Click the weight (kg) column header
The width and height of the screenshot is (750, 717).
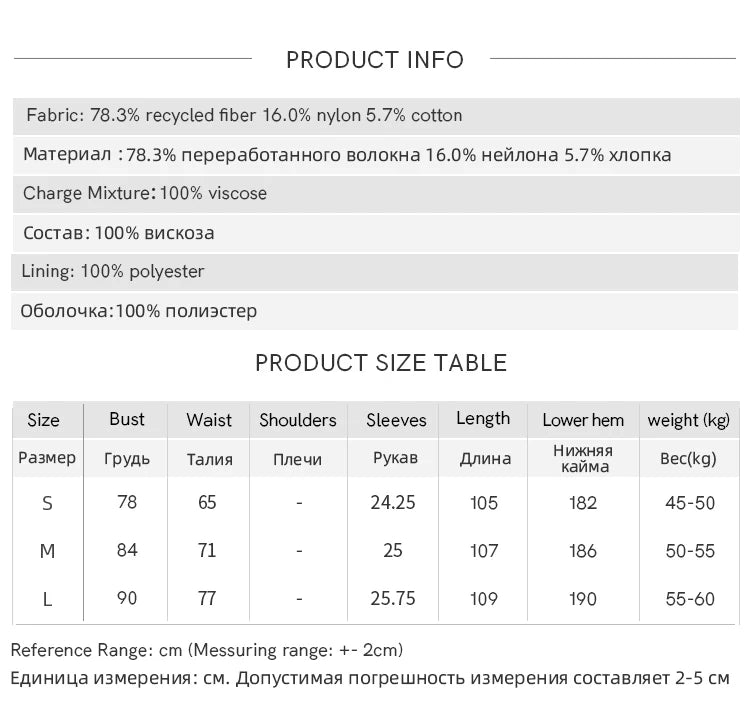point(689,420)
